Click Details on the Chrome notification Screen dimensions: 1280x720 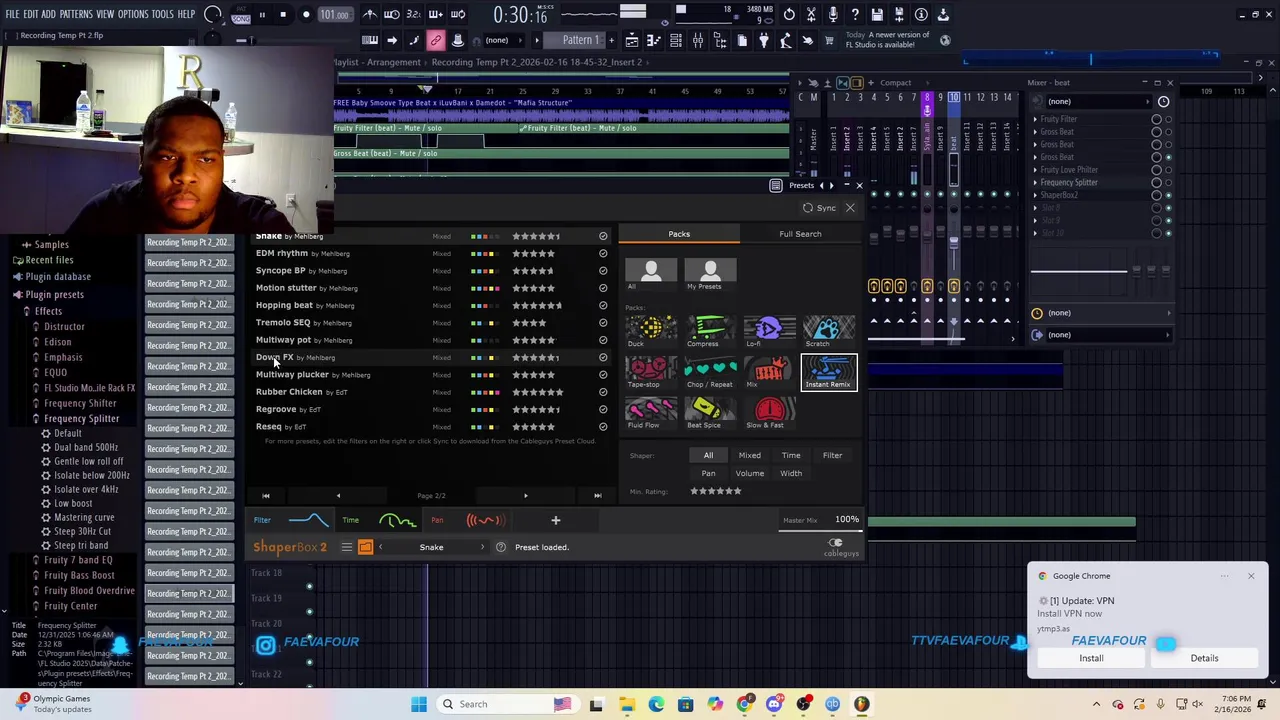click(x=1204, y=658)
